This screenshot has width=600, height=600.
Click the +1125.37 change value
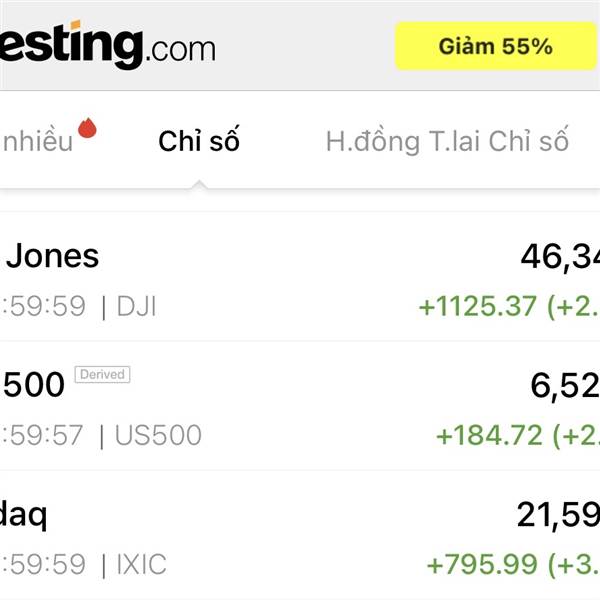pos(478,306)
